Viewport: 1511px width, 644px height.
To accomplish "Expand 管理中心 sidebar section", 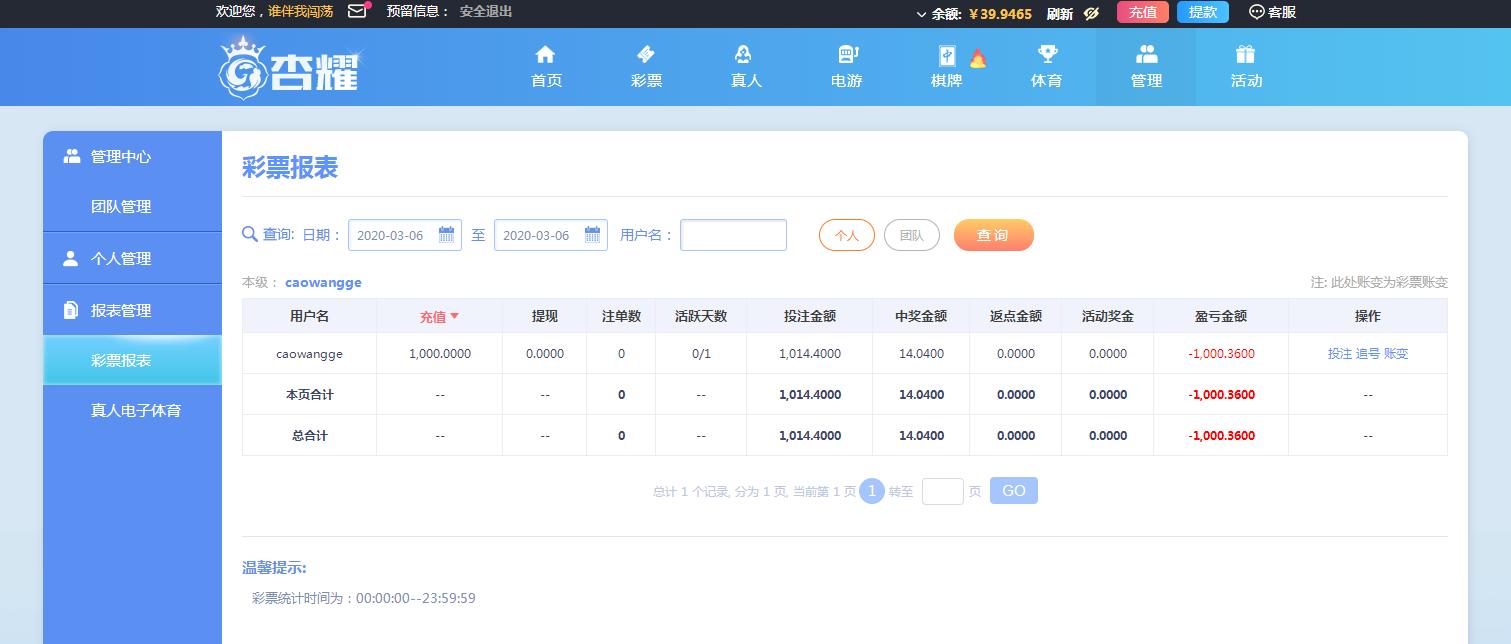I will point(132,156).
